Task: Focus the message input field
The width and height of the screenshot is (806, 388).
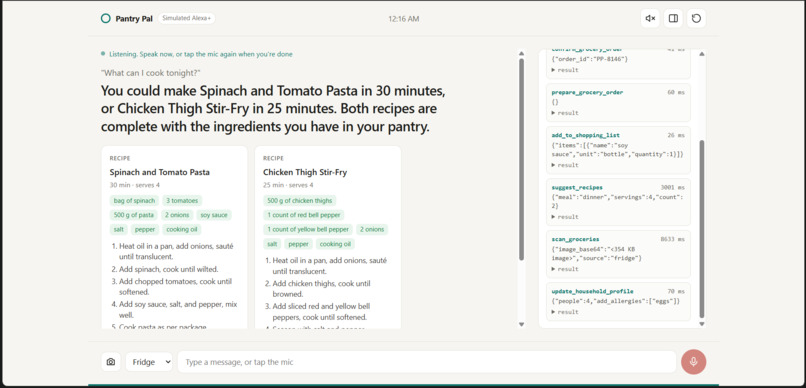Action: click(x=427, y=362)
